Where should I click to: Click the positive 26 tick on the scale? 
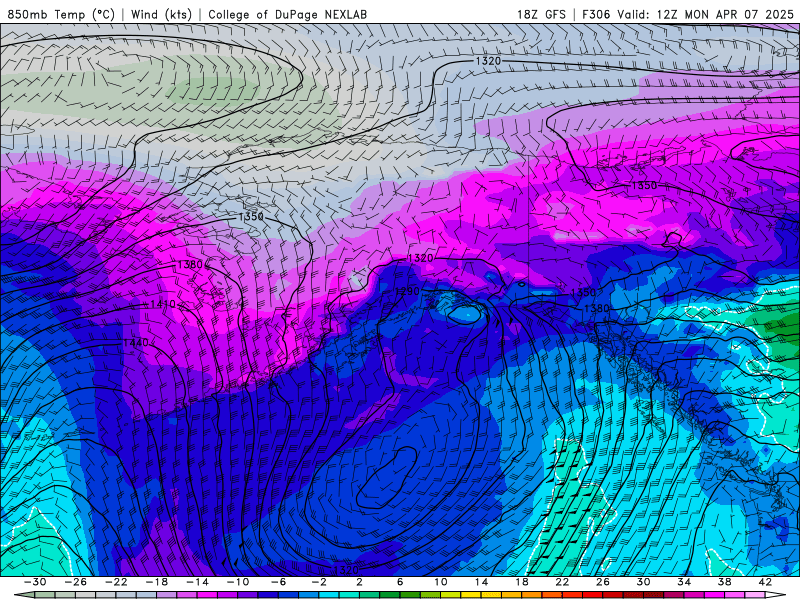(x=603, y=582)
